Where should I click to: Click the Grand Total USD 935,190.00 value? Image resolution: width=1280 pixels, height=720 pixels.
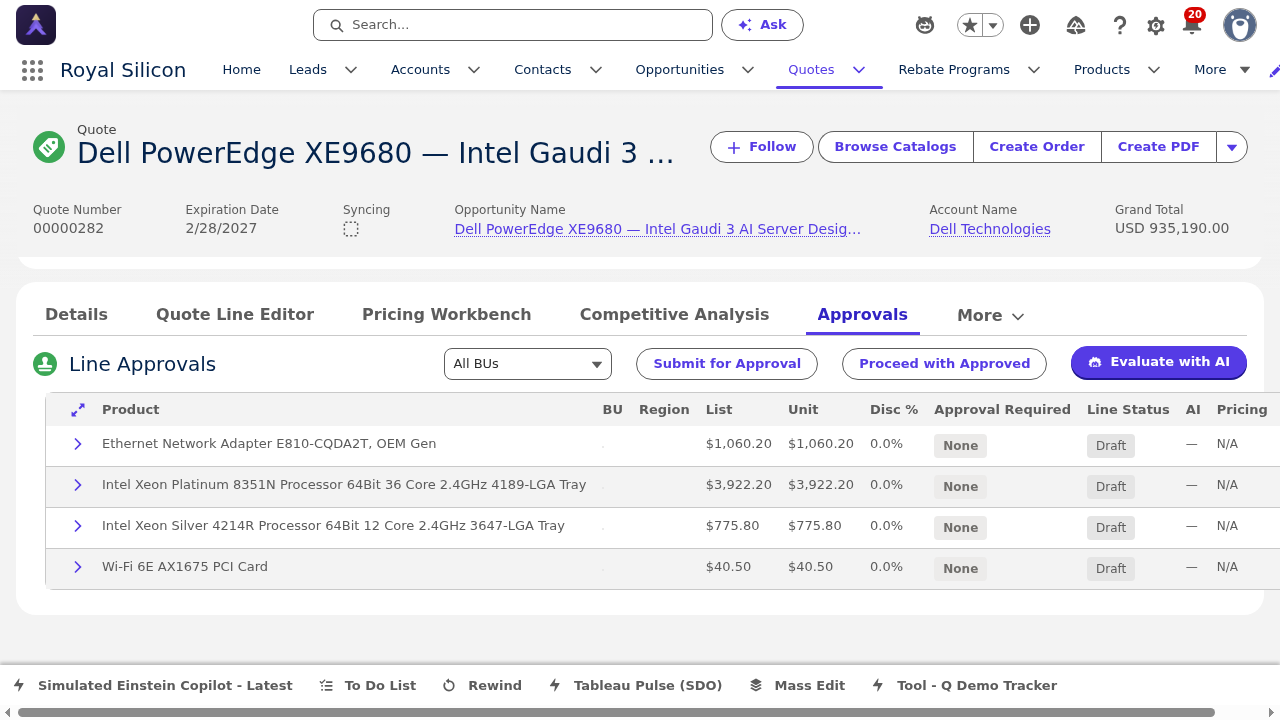click(x=1172, y=229)
